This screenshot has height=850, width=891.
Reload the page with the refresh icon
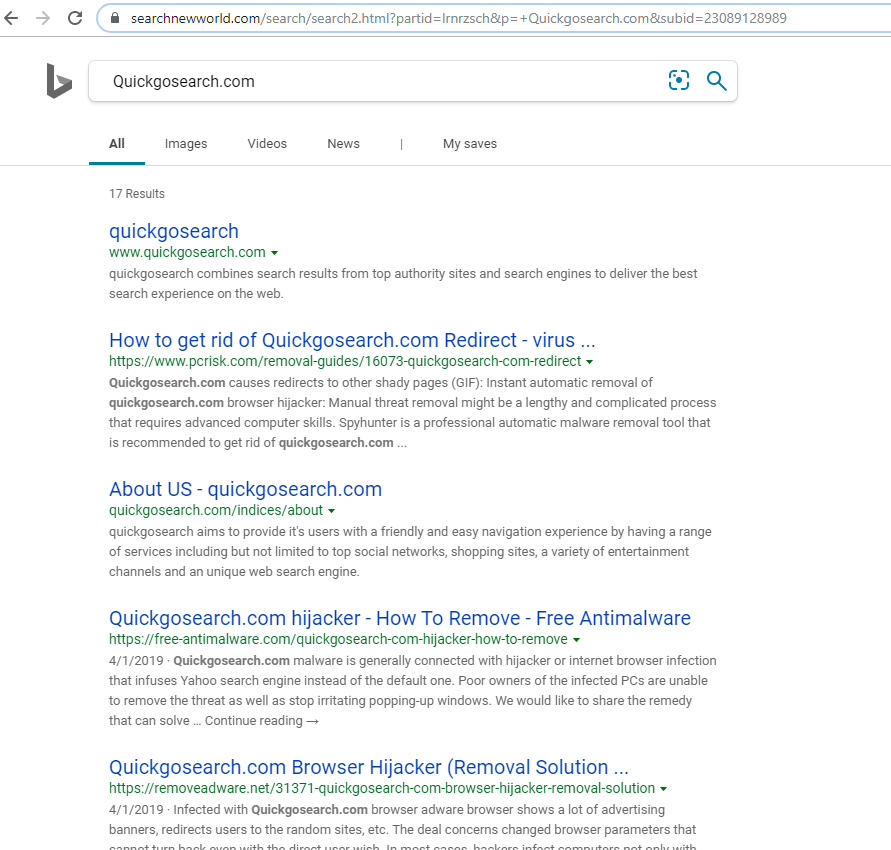[x=75, y=18]
